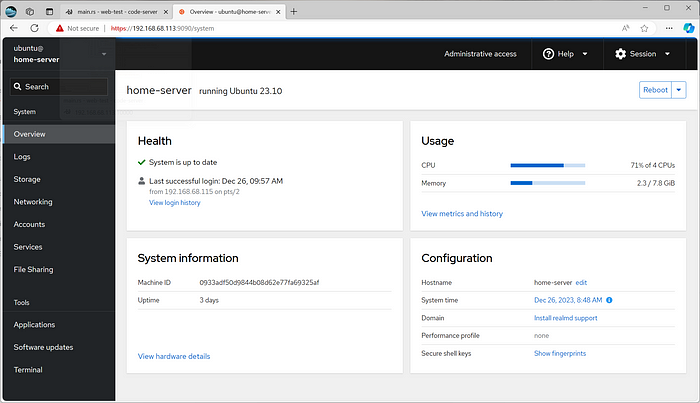Screen dimensions: 700x403
Task: Go to Networking in the sidebar
Action: pos(33,201)
